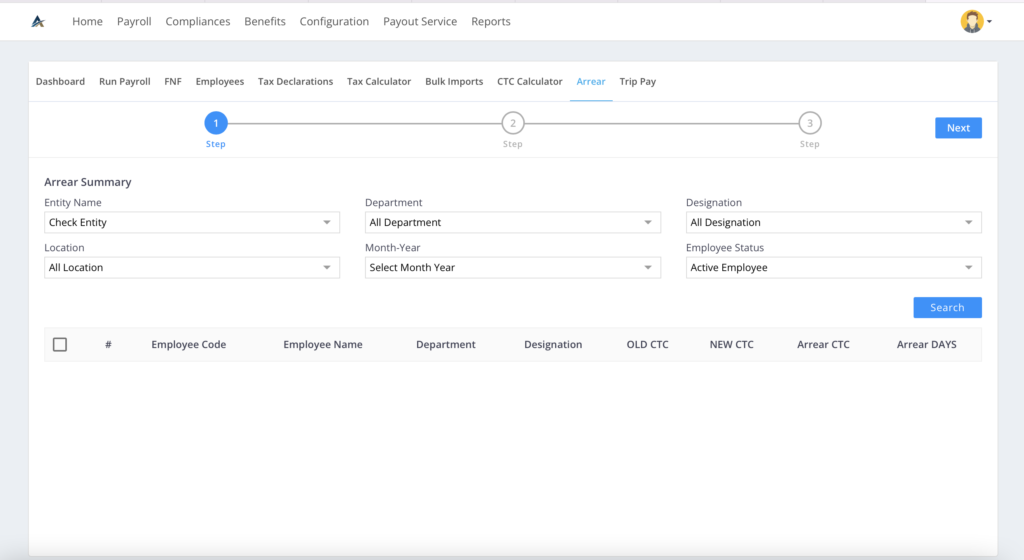Switch to the Bulk Imports tab
The width and height of the screenshot is (1024, 560).
(454, 82)
